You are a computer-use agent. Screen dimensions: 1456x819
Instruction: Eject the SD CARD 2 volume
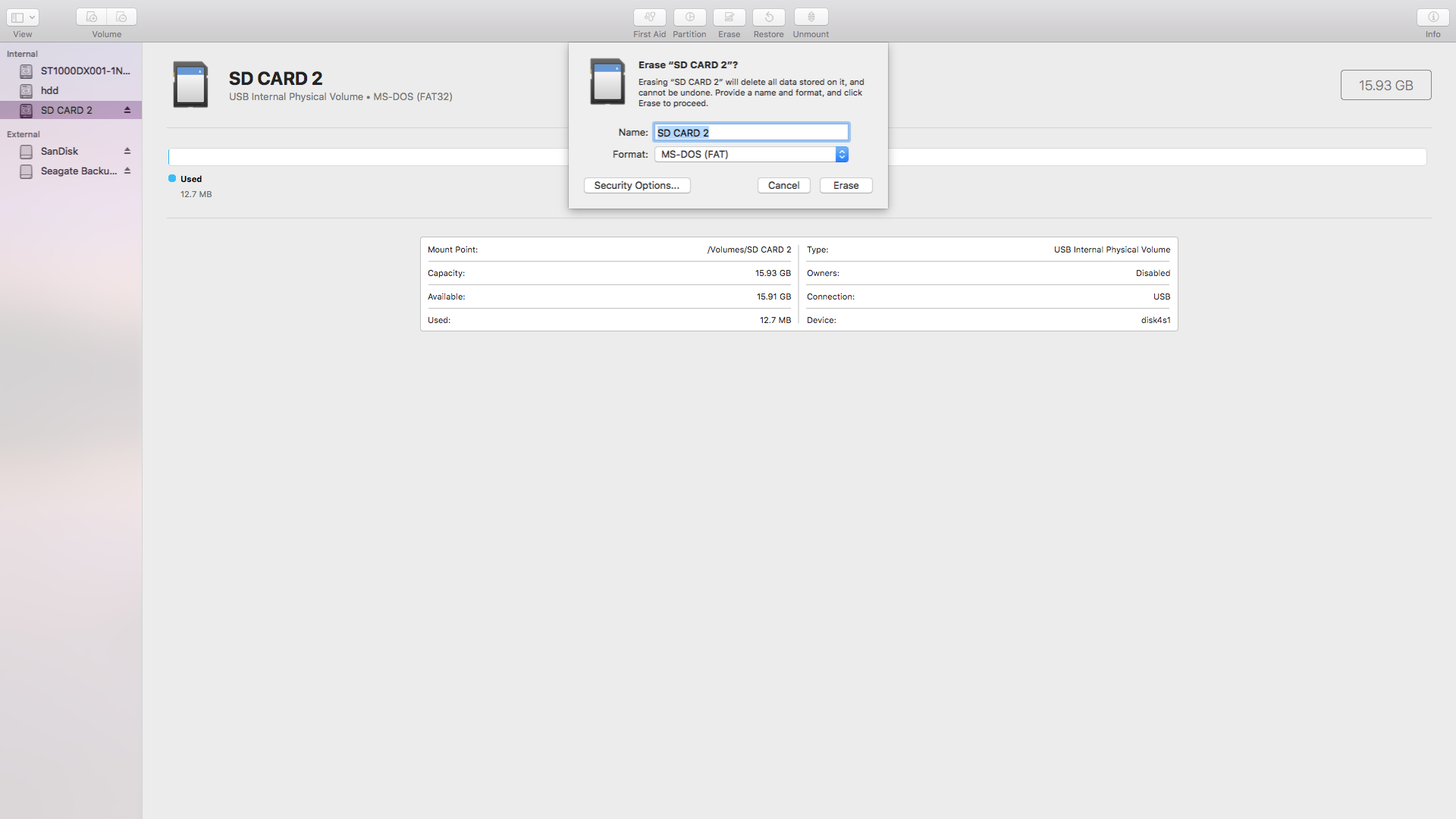pos(127,110)
